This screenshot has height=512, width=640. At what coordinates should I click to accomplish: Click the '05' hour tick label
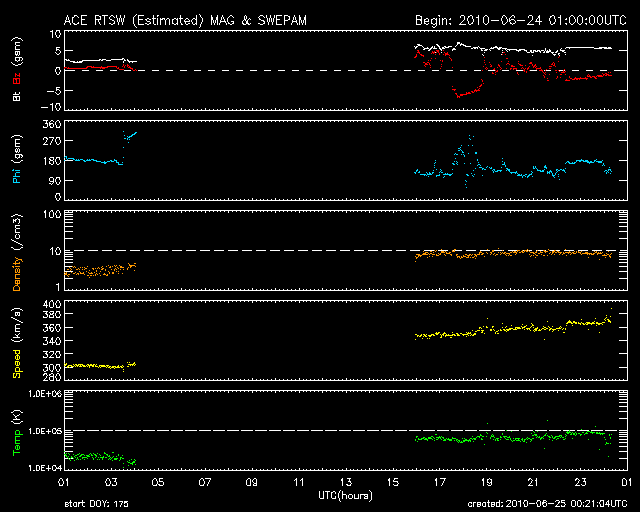(158, 483)
